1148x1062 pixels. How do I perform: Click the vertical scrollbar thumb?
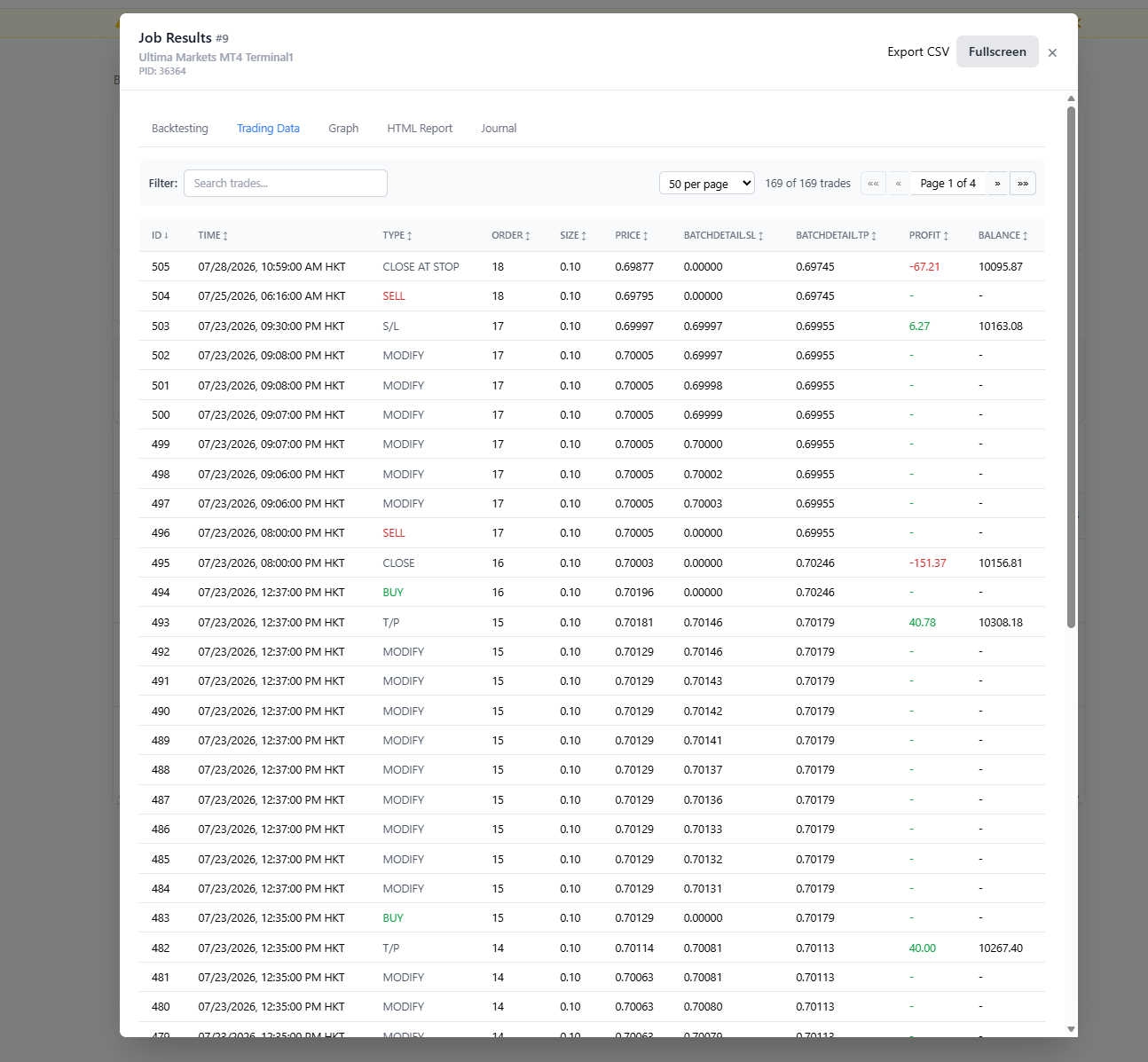1071,367
